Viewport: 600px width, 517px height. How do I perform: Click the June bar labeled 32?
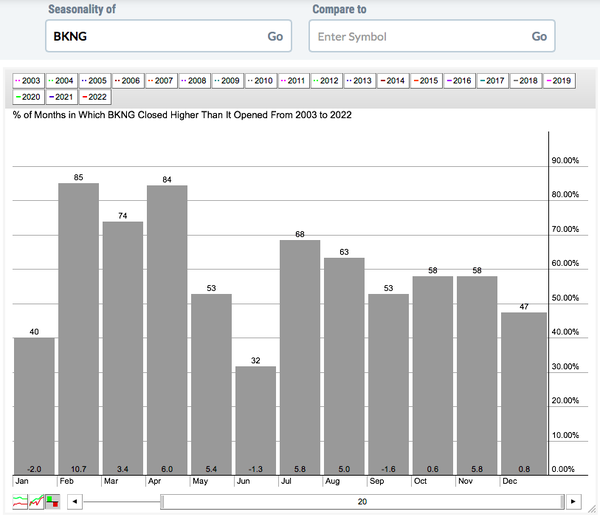(x=256, y=421)
